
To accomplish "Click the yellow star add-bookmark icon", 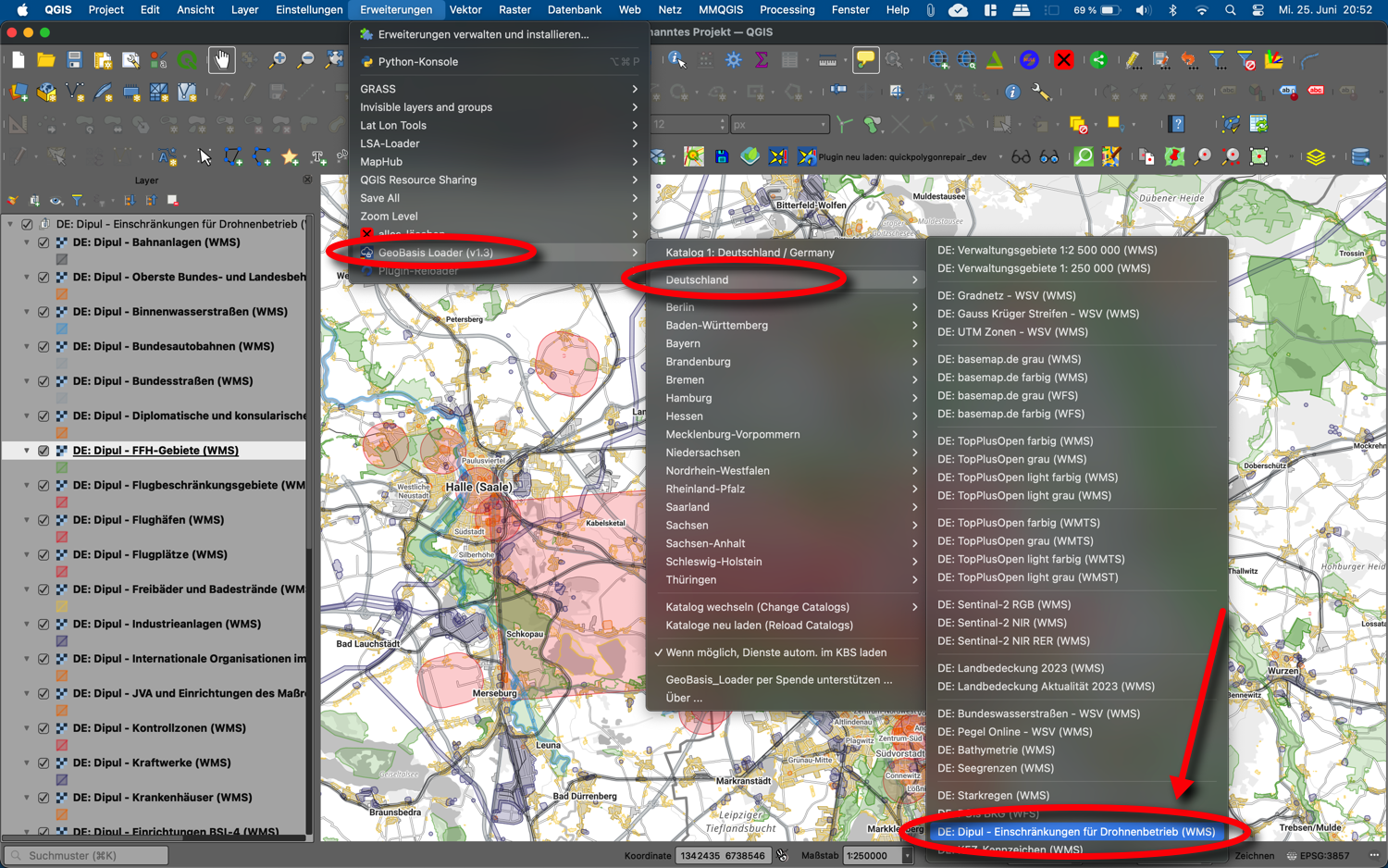I will coord(290,156).
